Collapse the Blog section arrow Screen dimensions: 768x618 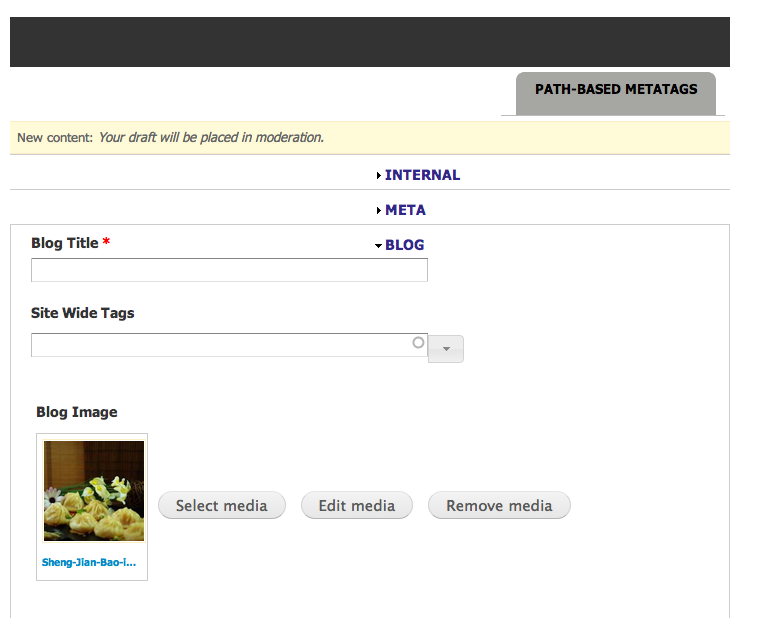coord(378,246)
